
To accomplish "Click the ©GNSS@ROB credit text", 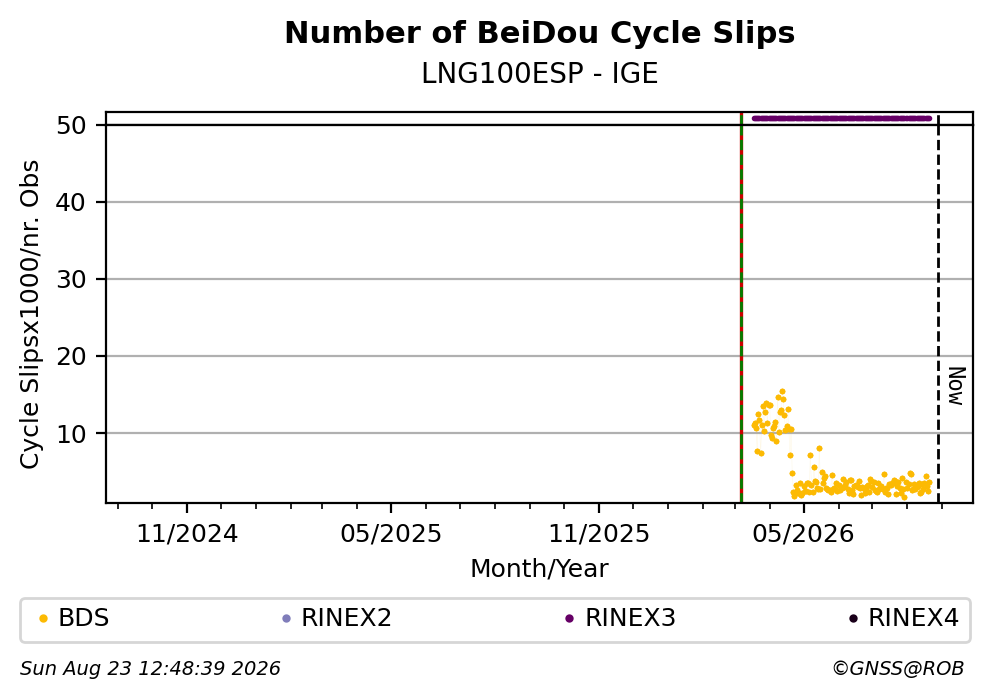I will [898, 669].
